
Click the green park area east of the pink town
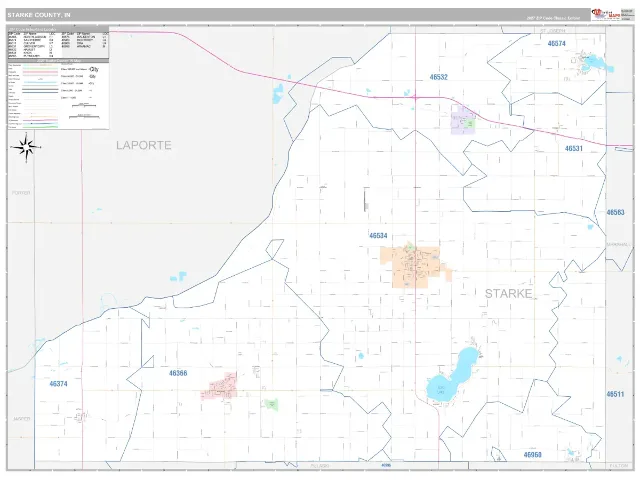(x=271, y=404)
